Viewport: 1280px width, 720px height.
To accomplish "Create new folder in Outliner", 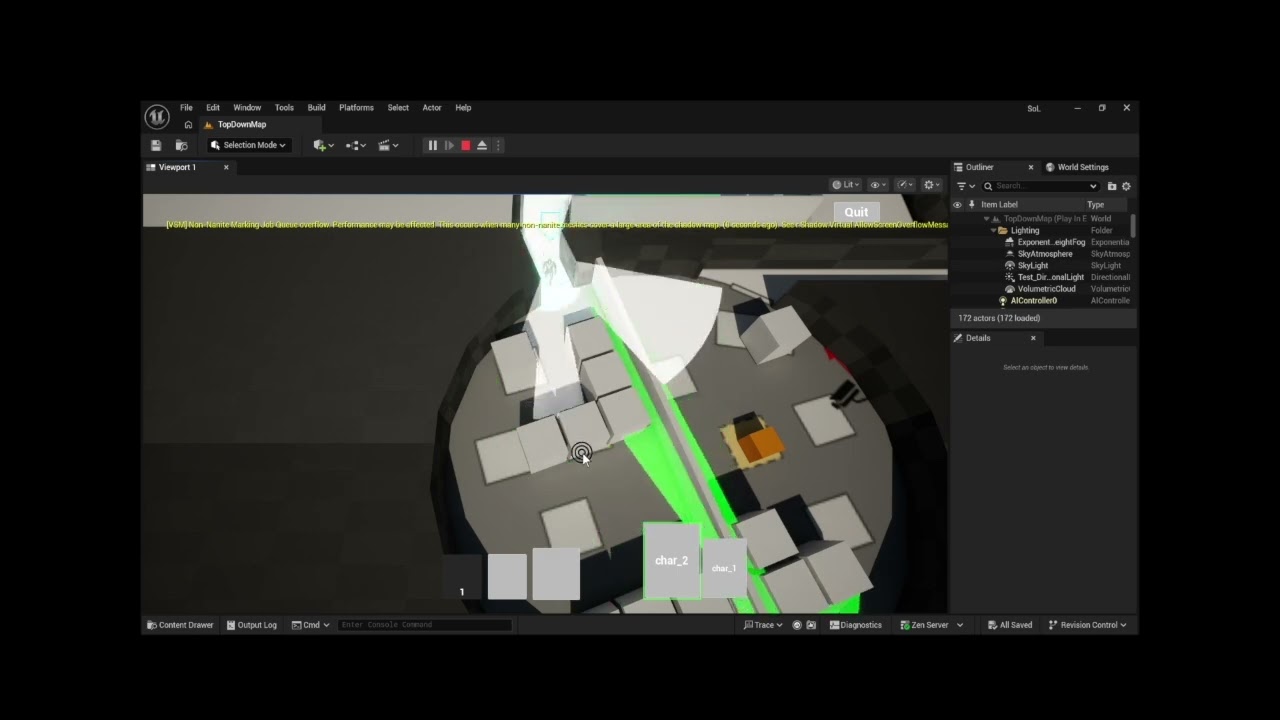I will click(1111, 186).
